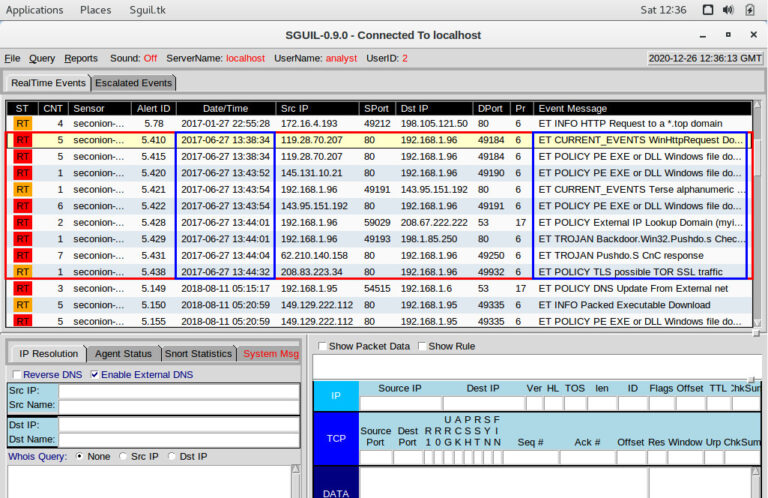The width and height of the screenshot is (768, 498).
Task: Tick the Show Packet Data checkbox
Action: [322, 346]
